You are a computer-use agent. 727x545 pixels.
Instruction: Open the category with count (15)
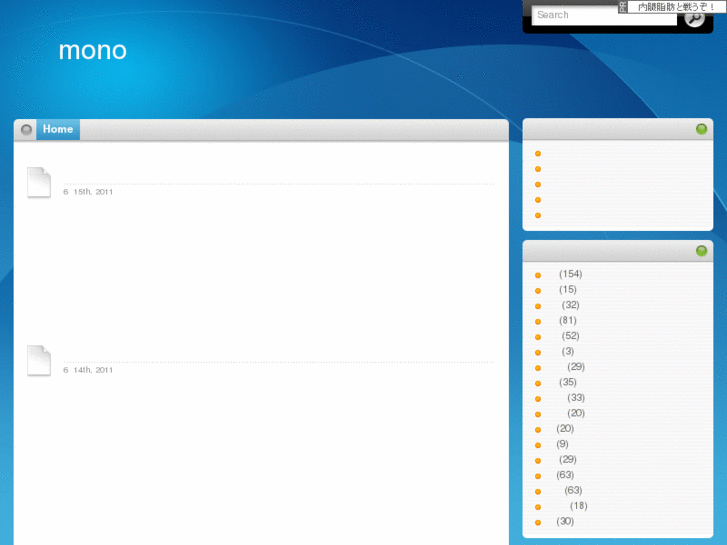click(x=567, y=289)
